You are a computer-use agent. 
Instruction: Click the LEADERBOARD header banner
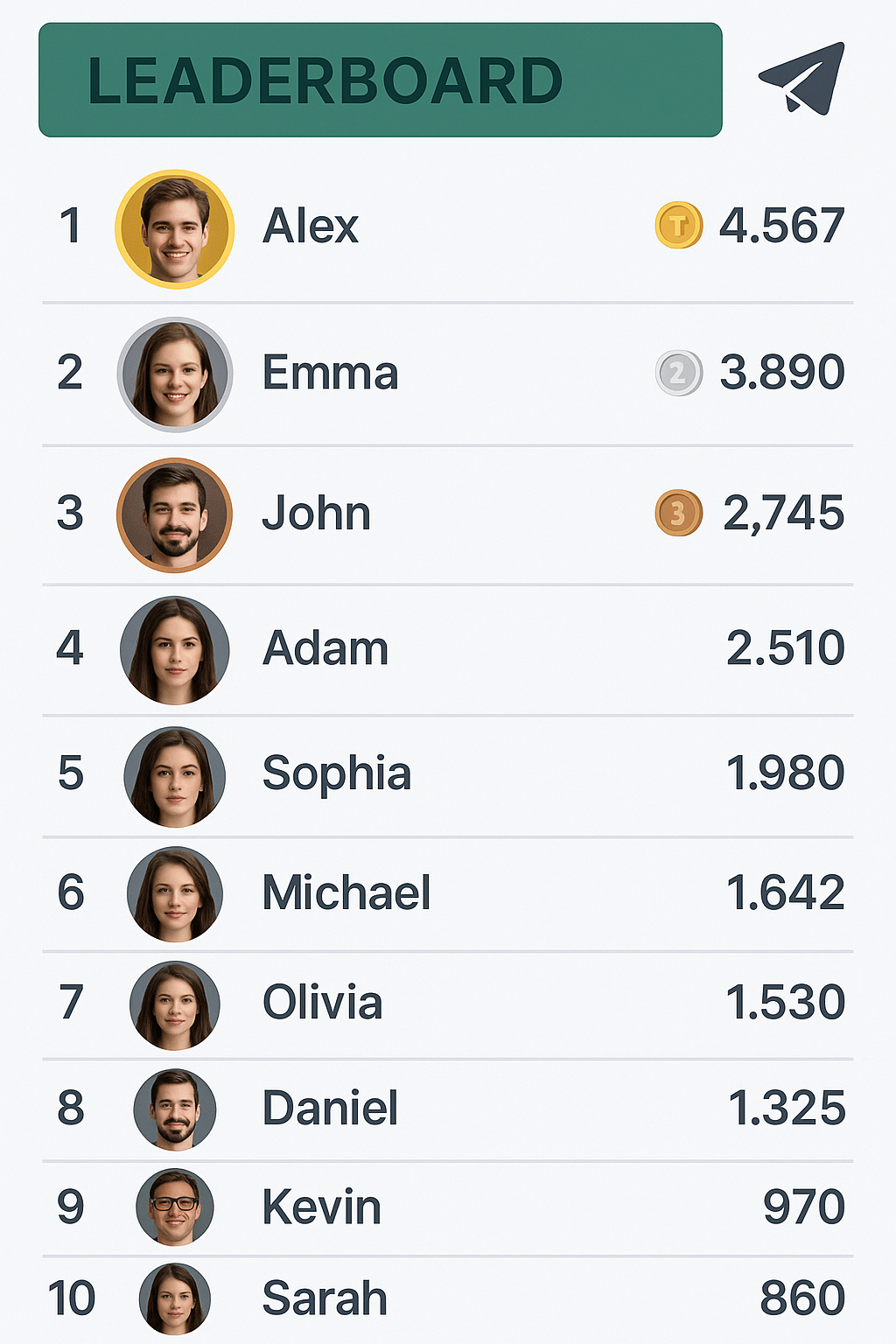381,80
